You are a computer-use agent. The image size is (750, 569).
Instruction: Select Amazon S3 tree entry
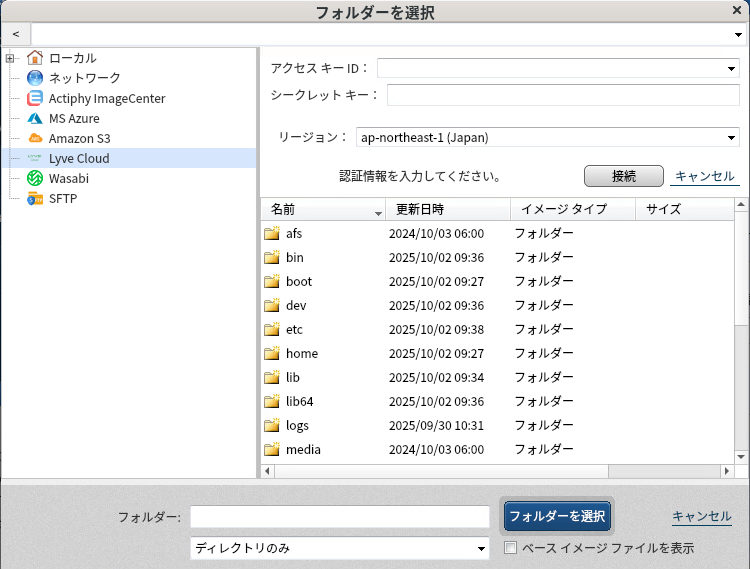pyautogui.click(x=80, y=139)
